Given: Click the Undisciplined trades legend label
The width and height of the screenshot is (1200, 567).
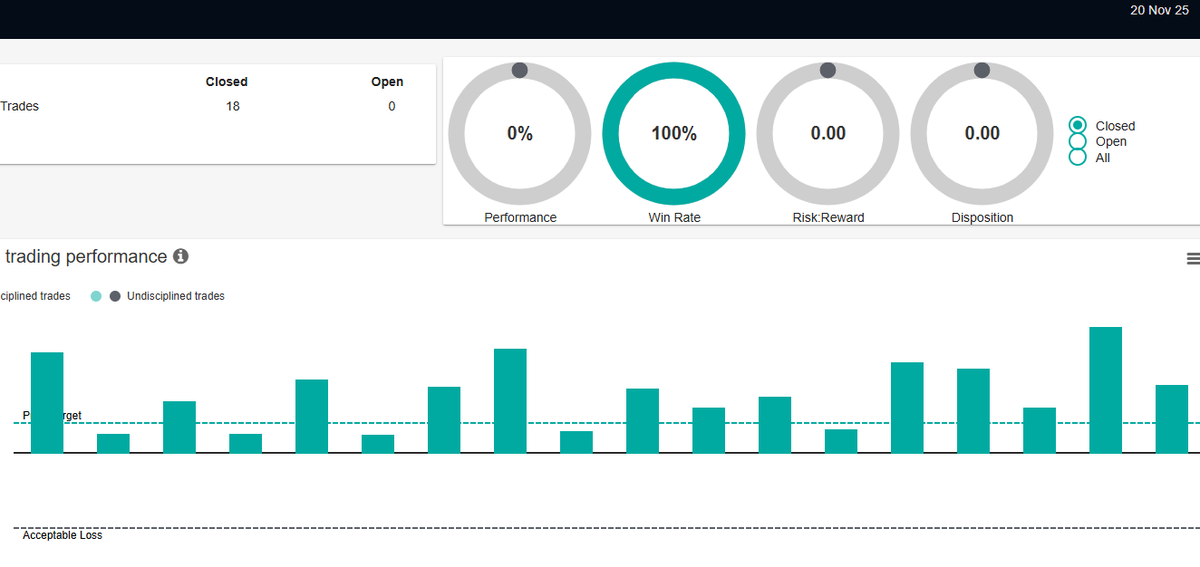Looking at the screenshot, I should coord(176,296).
